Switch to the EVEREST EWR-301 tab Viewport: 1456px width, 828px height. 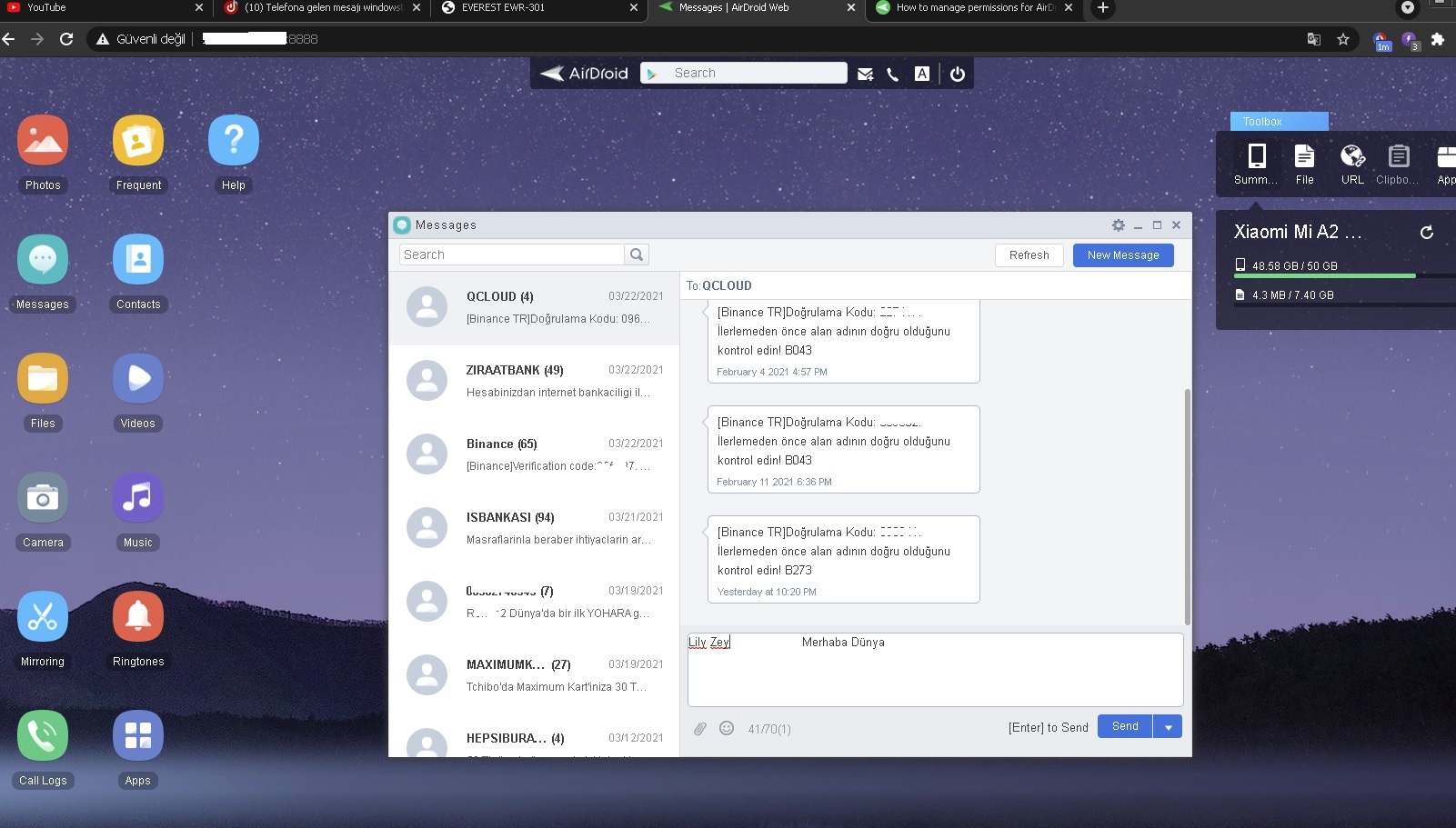coord(538,8)
